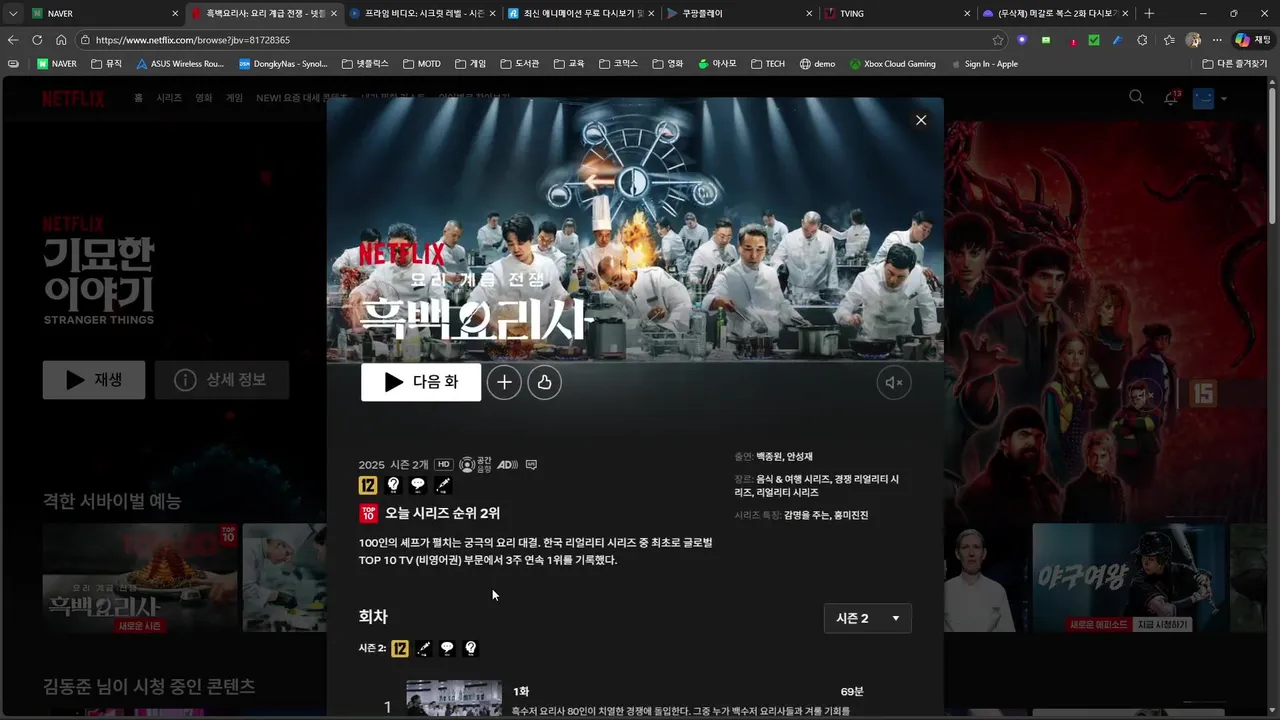1280x720 pixels.
Task: Play the next episode with 다음 화
Action: pos(421,382)
